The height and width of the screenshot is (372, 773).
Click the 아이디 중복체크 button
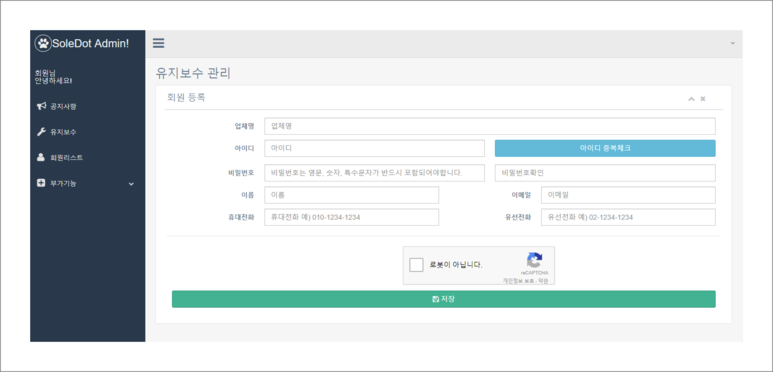click(605, 148)
